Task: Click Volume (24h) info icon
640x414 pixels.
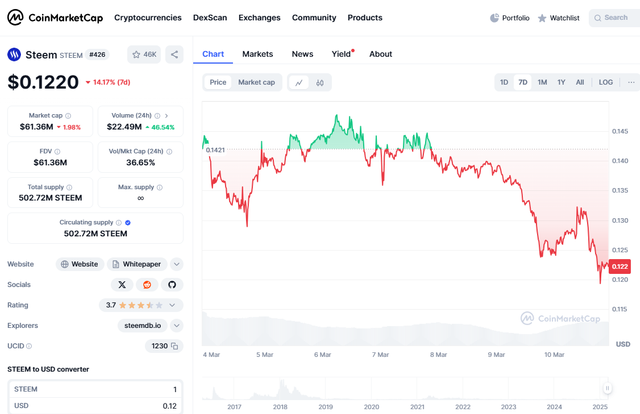Action: (157, 116)
